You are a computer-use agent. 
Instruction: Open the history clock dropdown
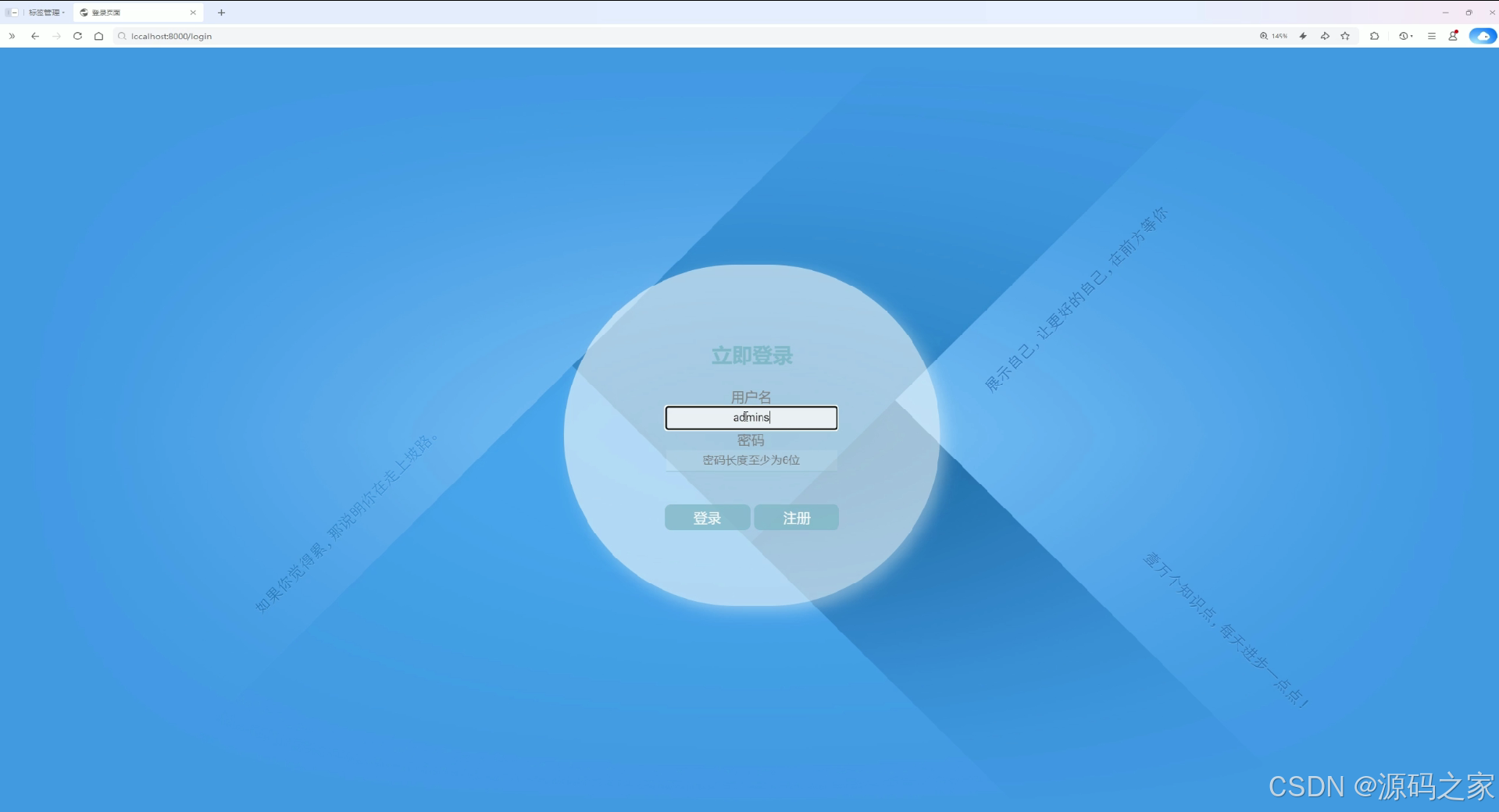tap(1405, 36)
